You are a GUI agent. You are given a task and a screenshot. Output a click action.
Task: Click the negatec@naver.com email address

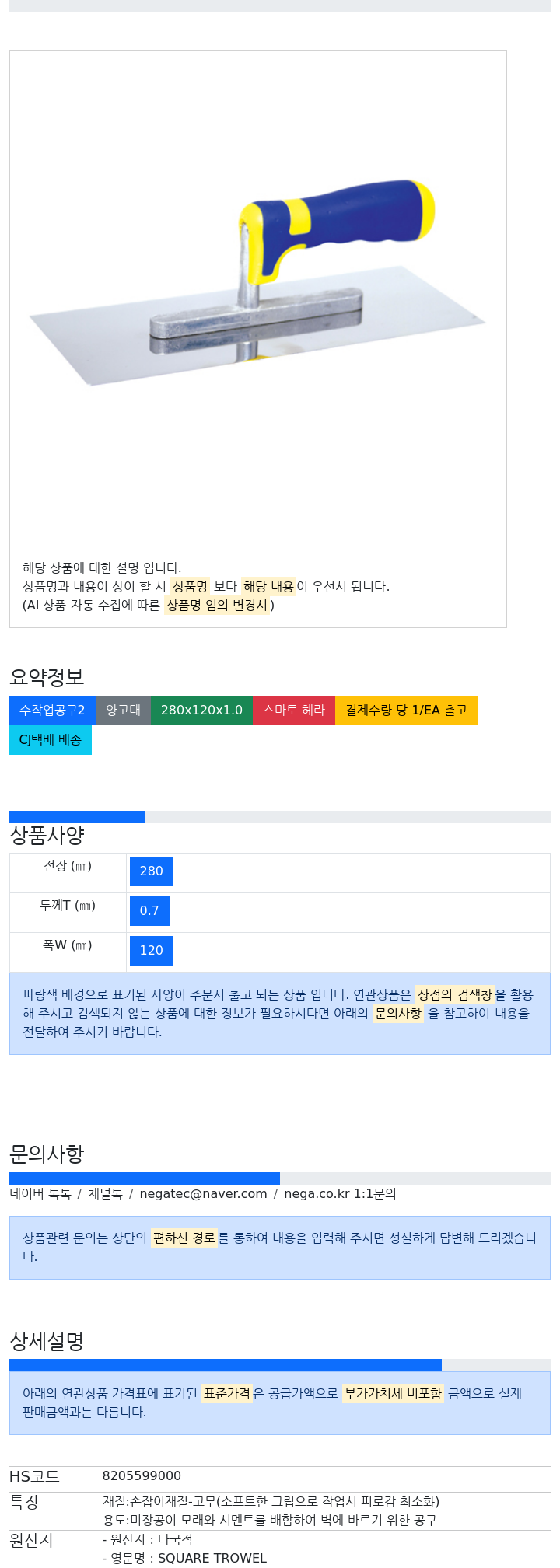(x=203, y=1194)
